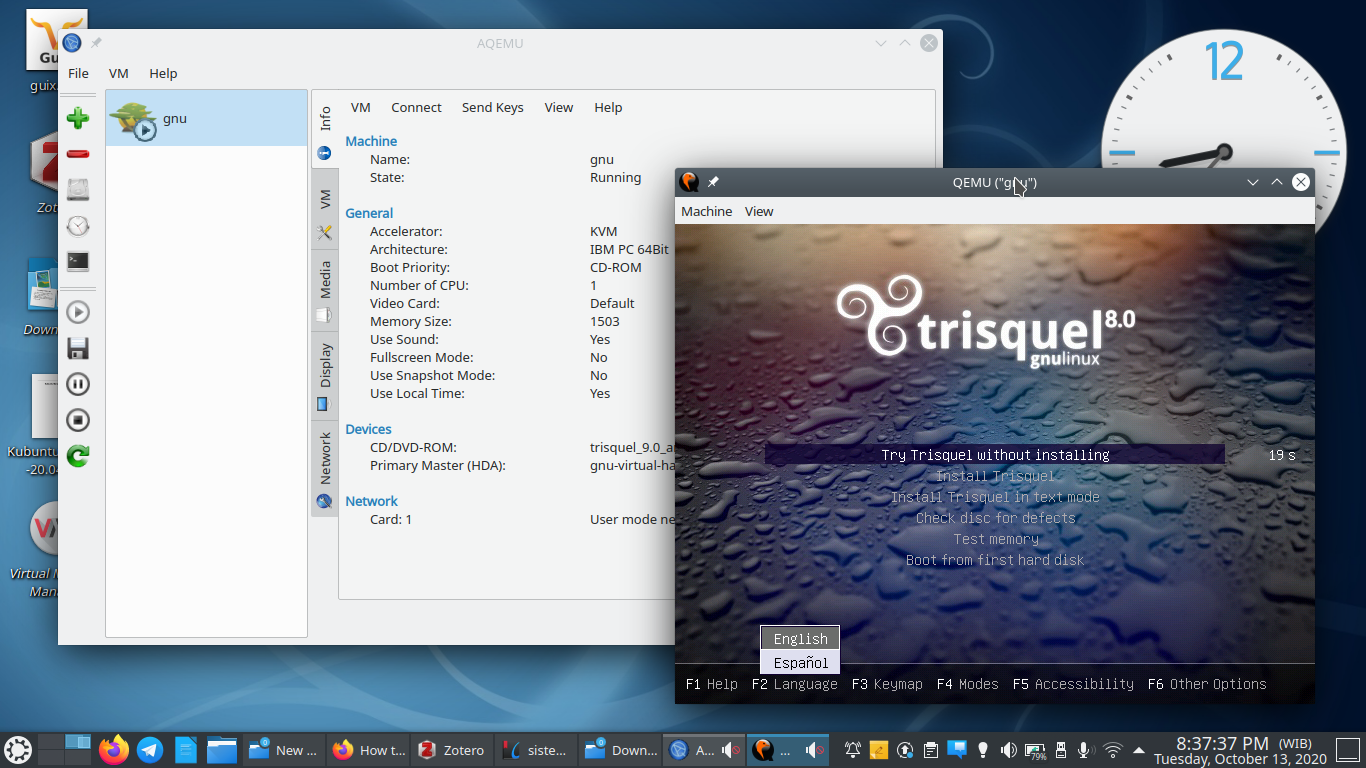1366x768 pixels.
Task: Launch Firefox from the taskbar
Action: click(114, 749)
